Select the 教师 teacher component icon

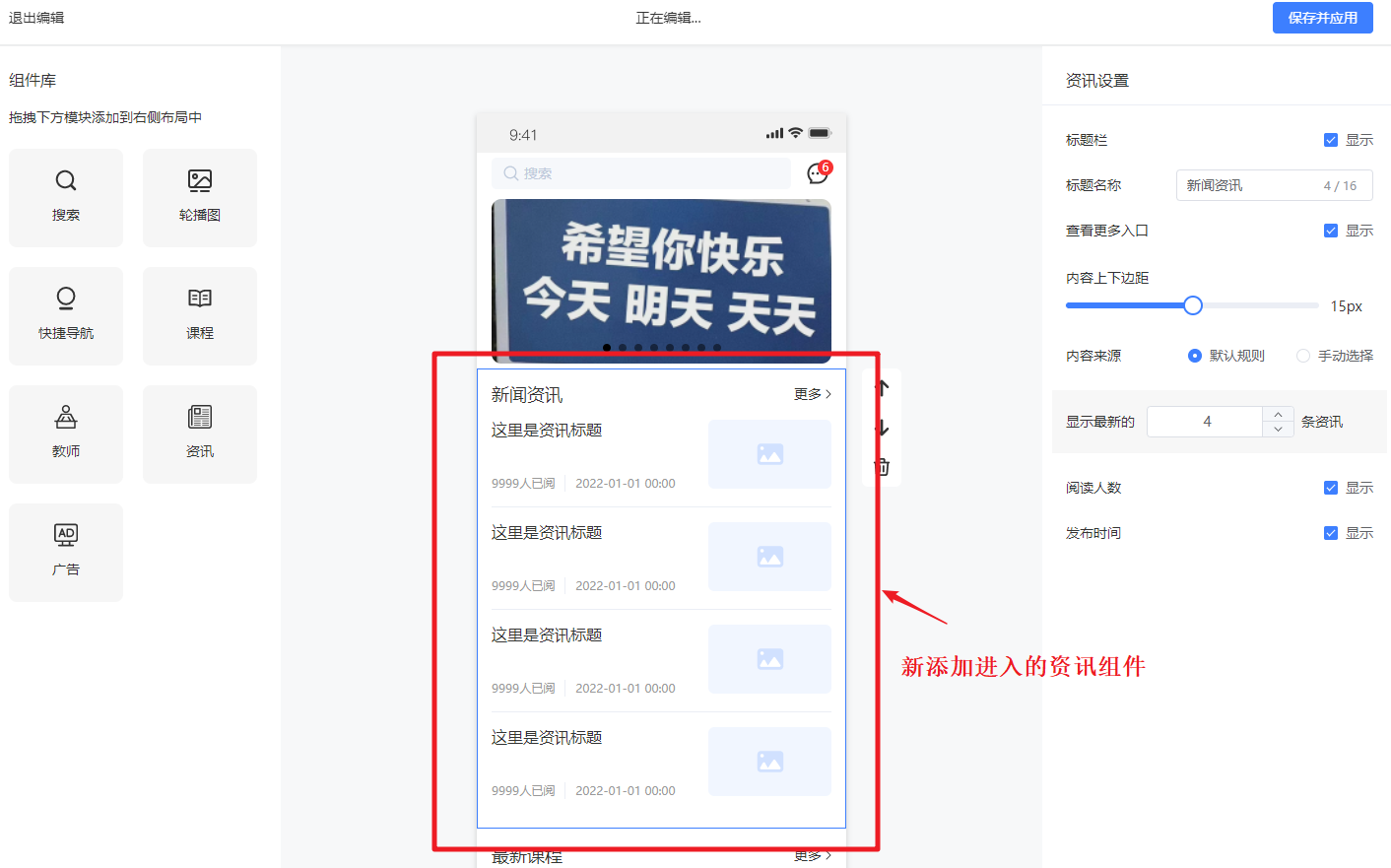pyautogui.click(x=66, y=417)
